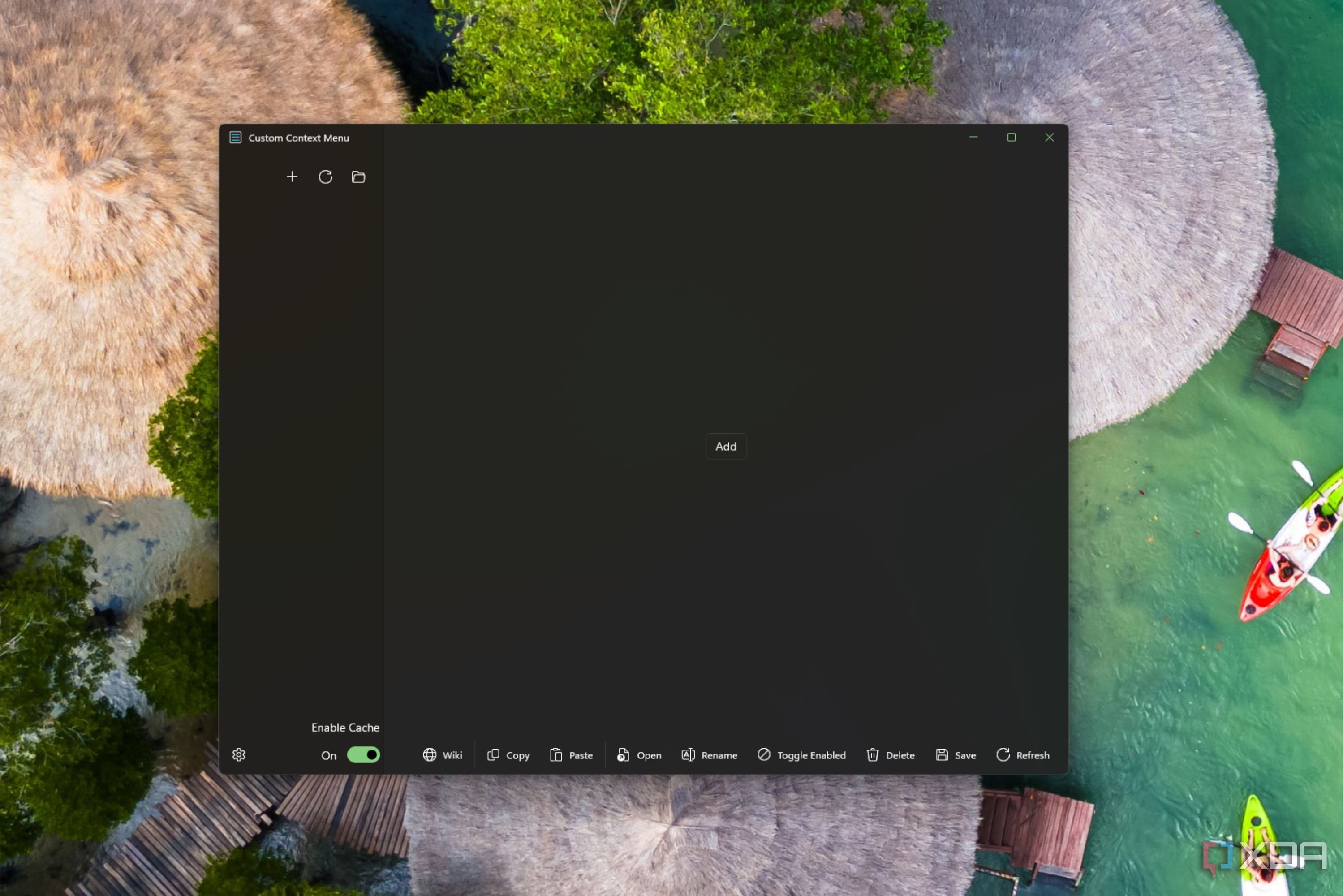1343x896 pixels.
Task: Click Open in the bottom toolbar
Action: (x=639, y=755)
